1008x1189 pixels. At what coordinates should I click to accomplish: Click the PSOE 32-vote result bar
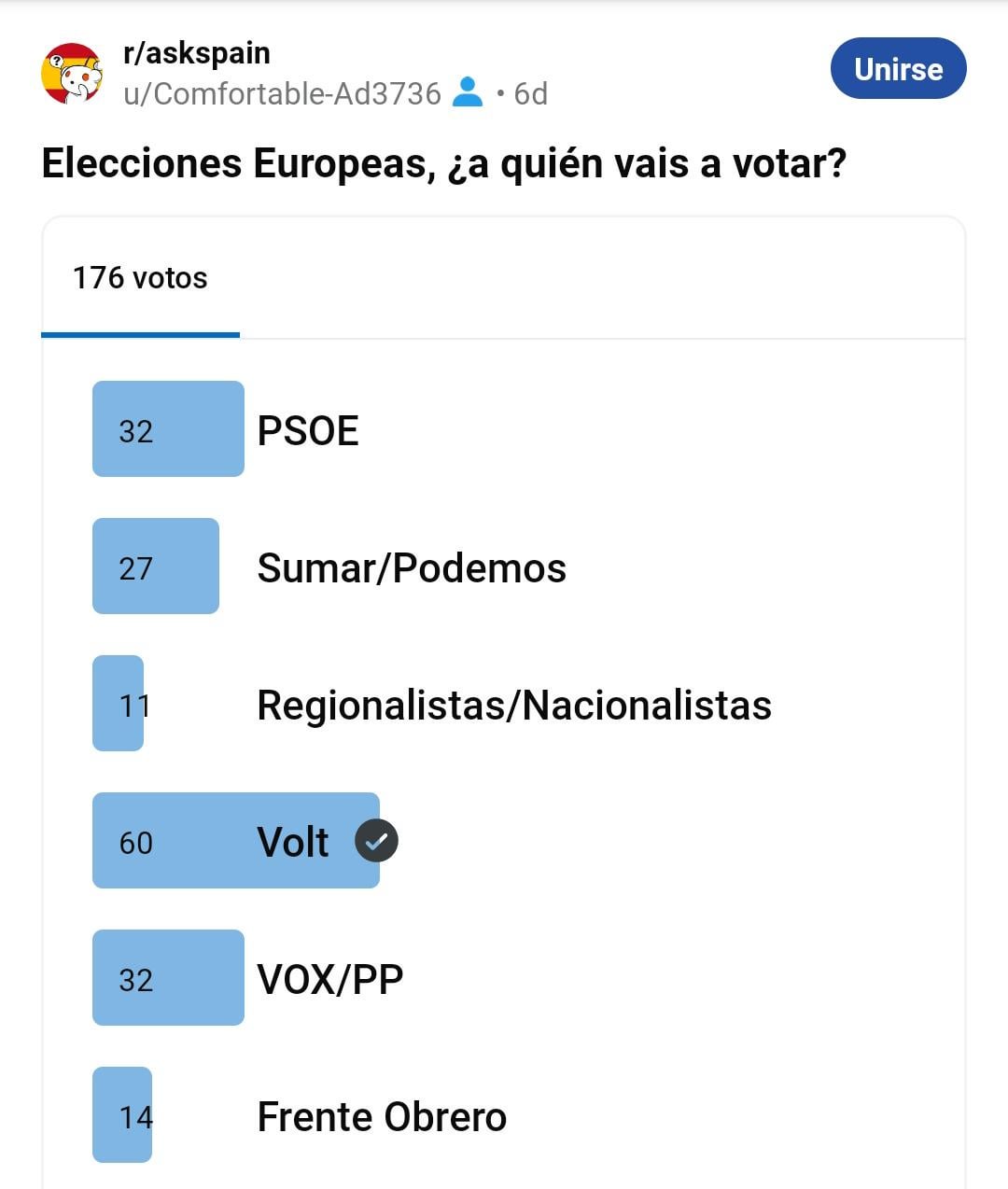(x=168, y=428)
